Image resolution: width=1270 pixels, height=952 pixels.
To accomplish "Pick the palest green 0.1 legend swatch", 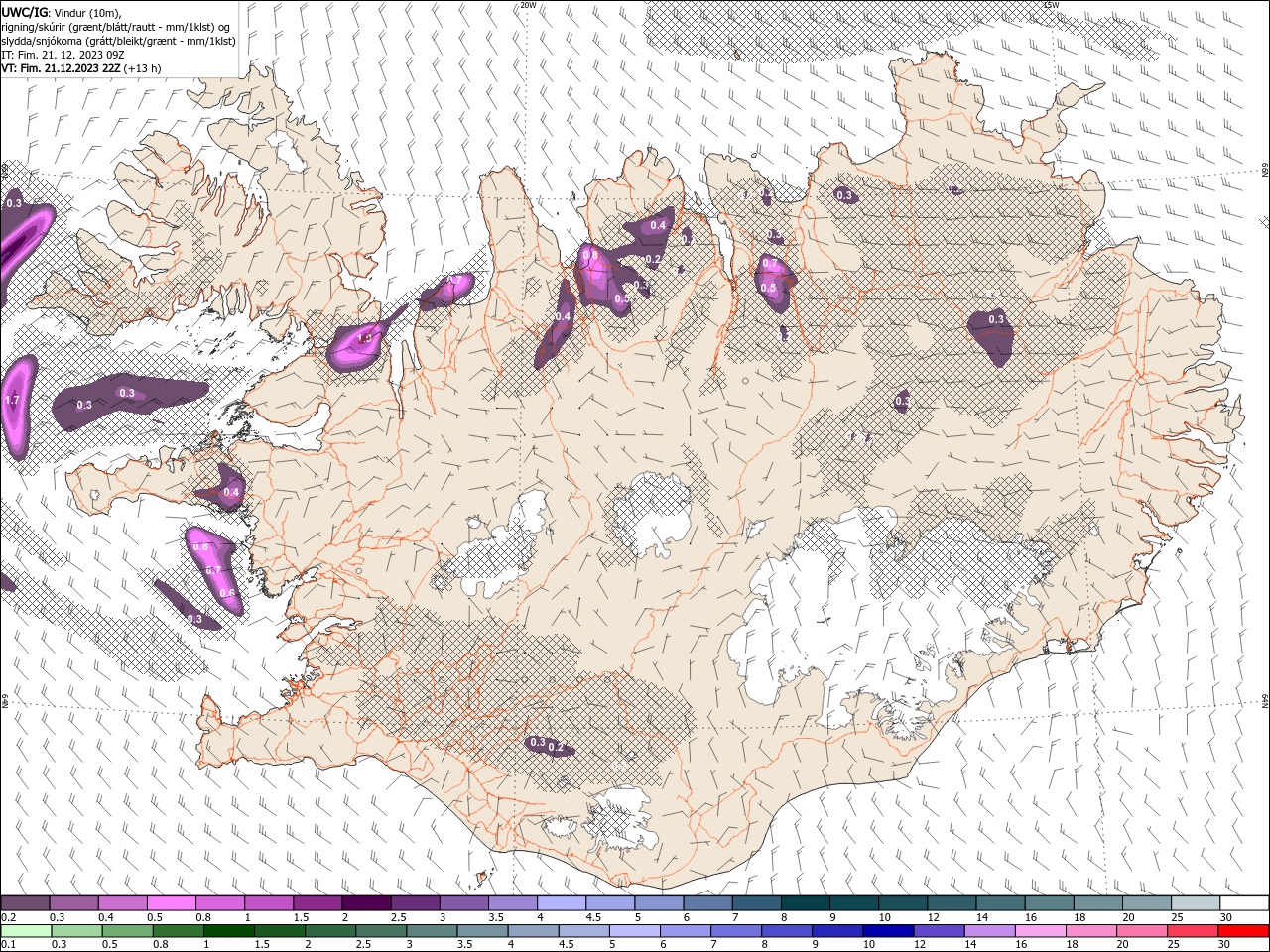I will click(x=26, y=931).
